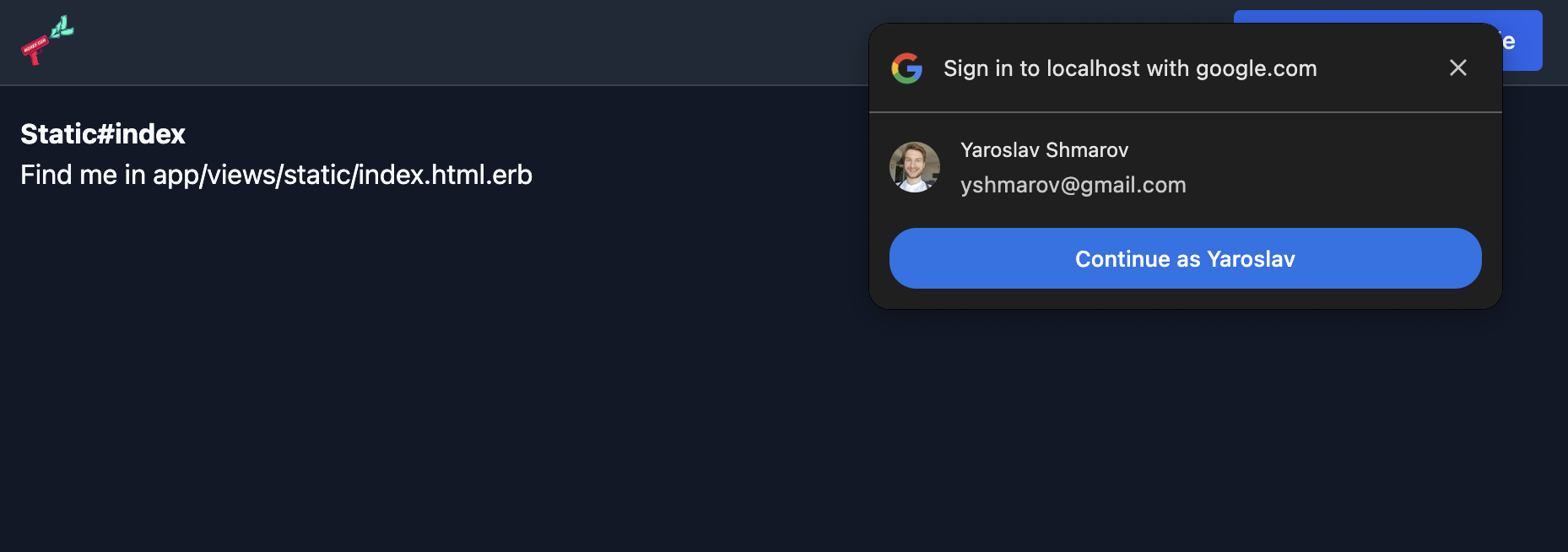Screen dimensions: 1568x552
Task: Continue as Yaroslav
Action: point(1185,258)
